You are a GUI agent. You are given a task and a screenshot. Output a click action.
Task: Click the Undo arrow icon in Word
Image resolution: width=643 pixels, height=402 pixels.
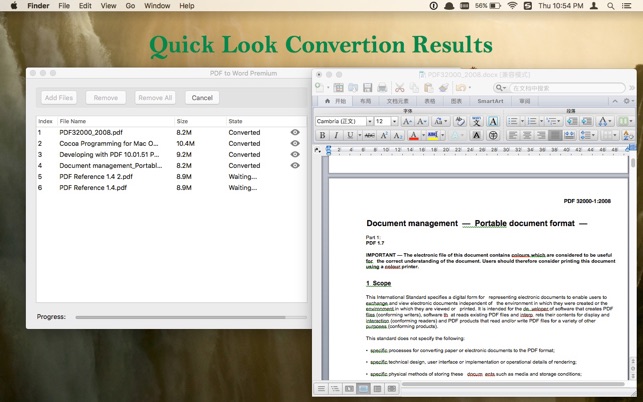pos(461,87)
